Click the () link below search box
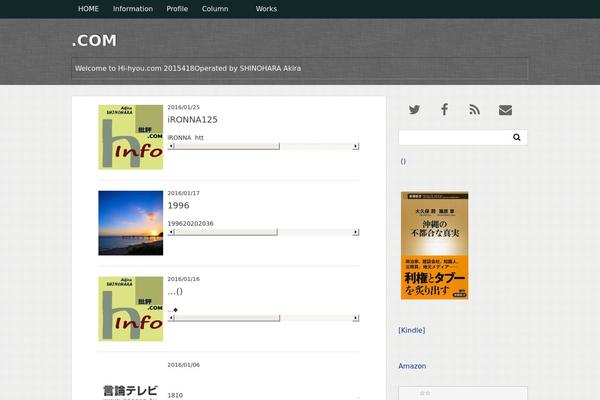This screenshot has height=400, width=600. (403, 161)
